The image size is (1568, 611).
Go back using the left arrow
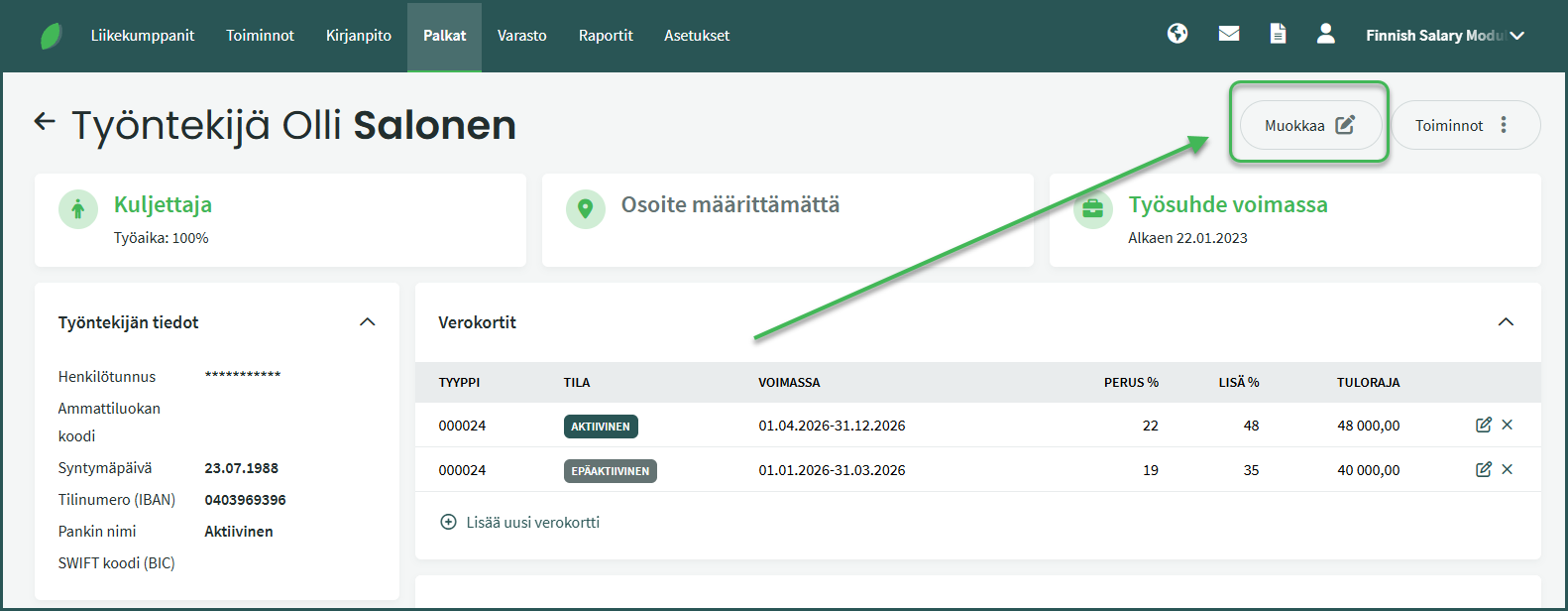click(x=45, y=122)
